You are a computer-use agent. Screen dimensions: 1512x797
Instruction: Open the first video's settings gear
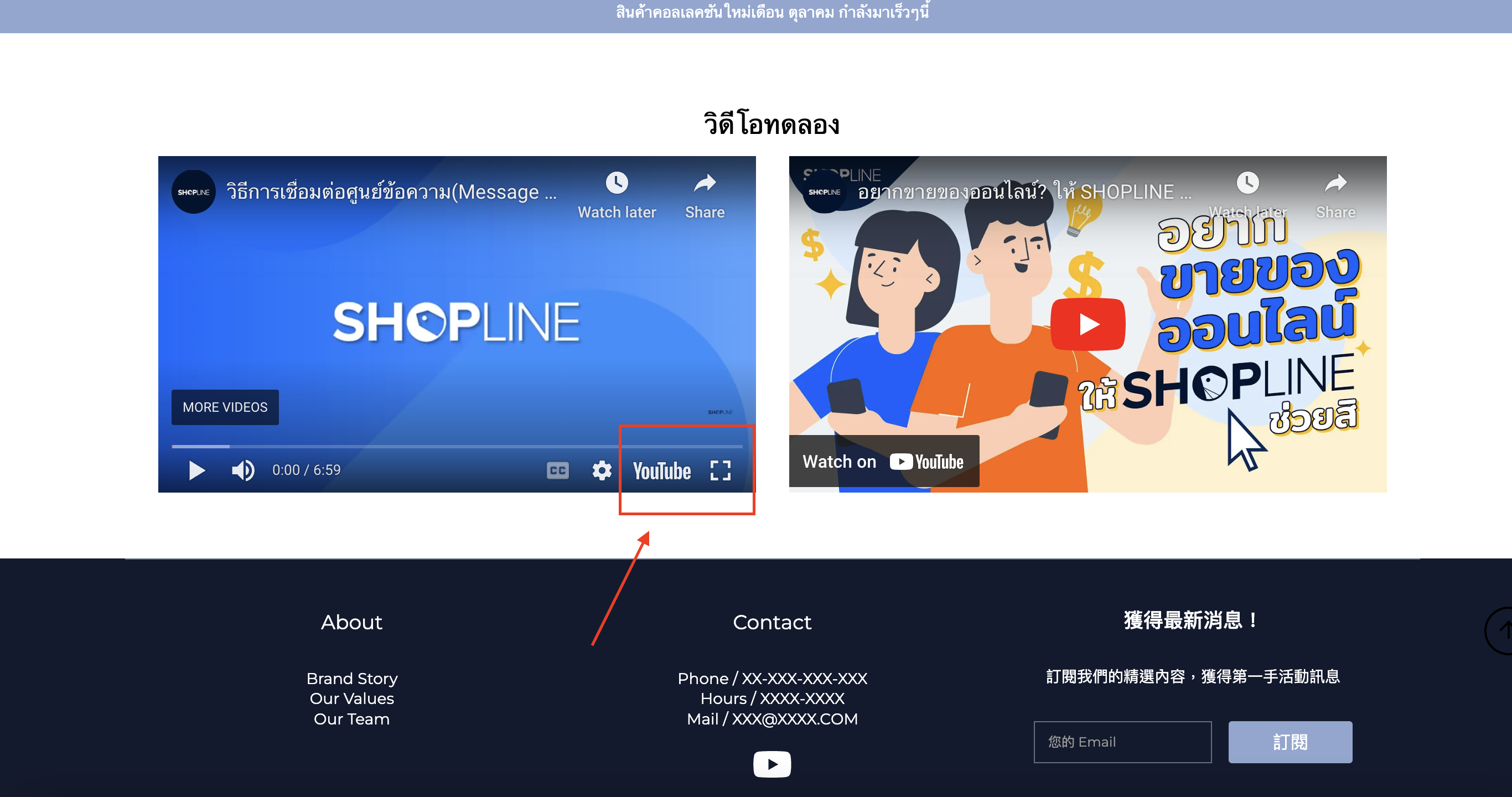point(602,470)
